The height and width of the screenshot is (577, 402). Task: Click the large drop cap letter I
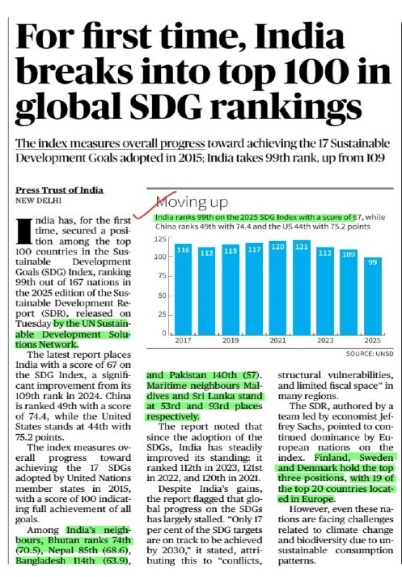click(24, 231)
